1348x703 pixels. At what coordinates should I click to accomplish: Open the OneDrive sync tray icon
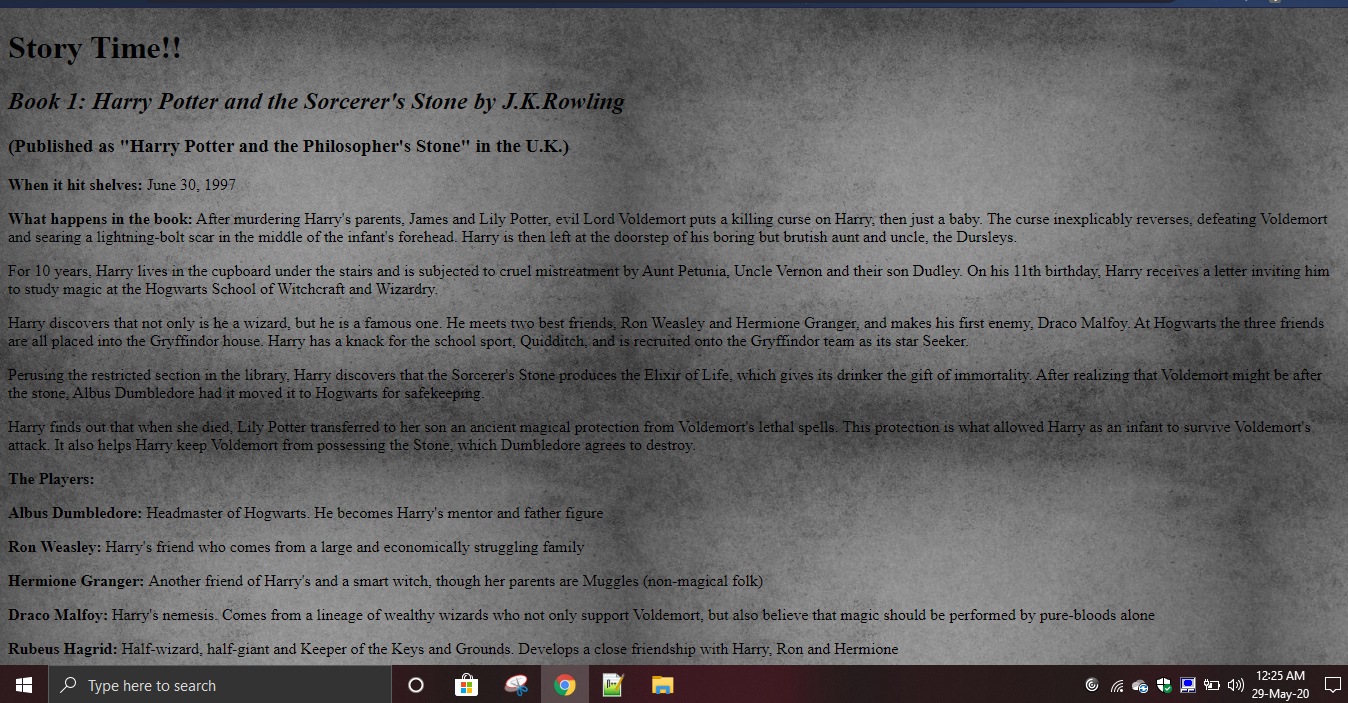pyautogui.click(x=1139, y=685)
